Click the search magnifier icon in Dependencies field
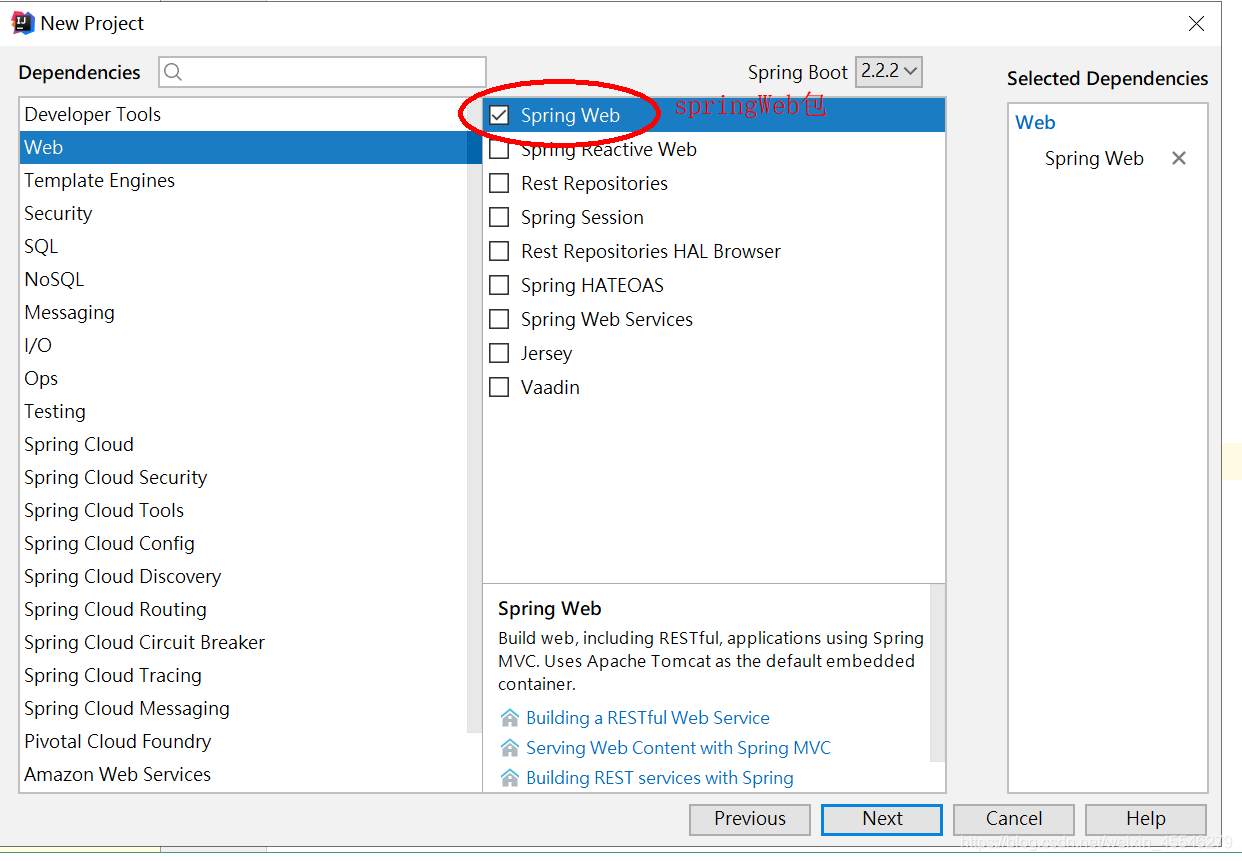Image resolution: width=1242 pixels, height=861 pixels. pos(173,72)
